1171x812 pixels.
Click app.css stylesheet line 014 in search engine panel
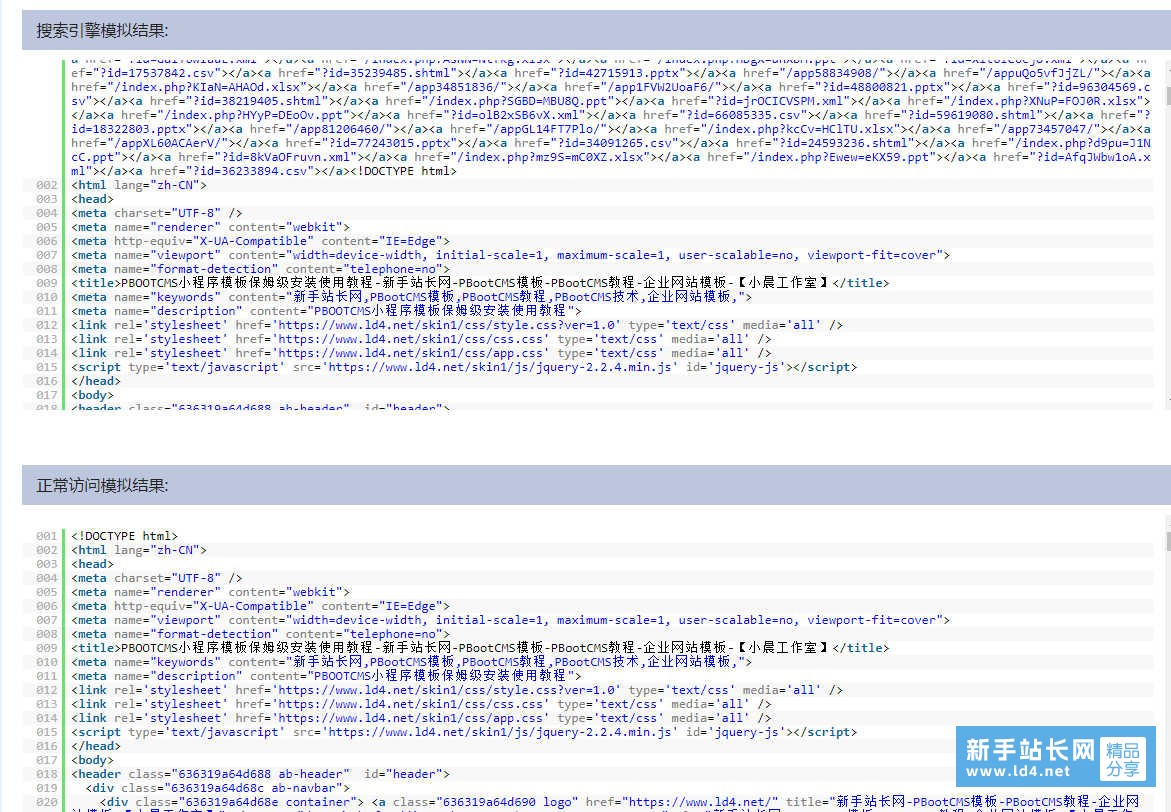[421, 353]
